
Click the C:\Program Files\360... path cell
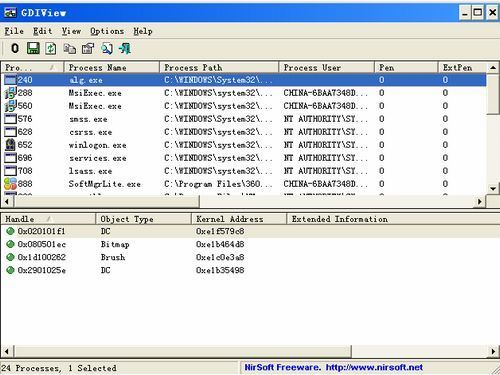[218, 184]
